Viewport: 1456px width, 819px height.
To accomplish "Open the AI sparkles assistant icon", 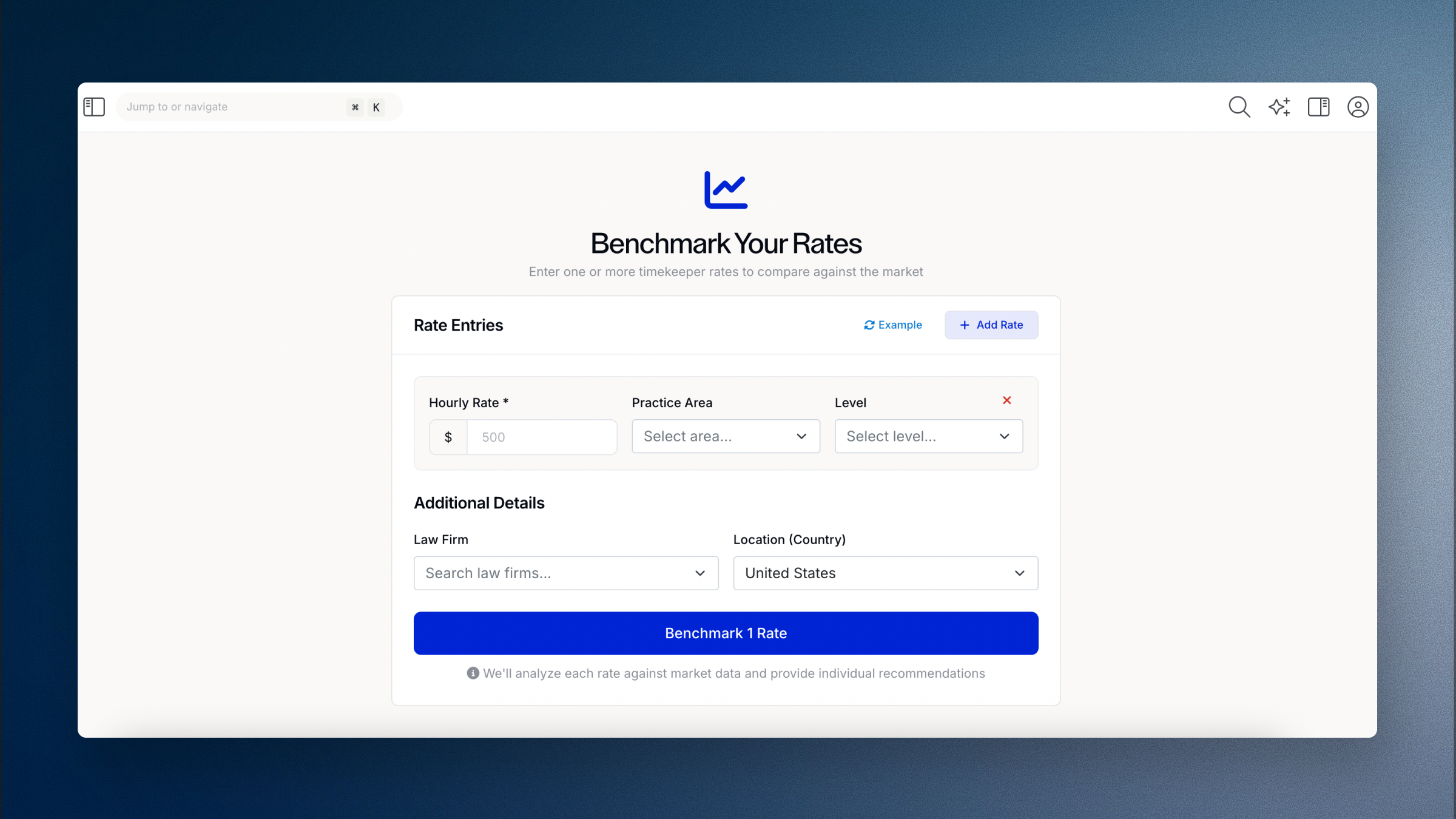I will coord(1279,107).
